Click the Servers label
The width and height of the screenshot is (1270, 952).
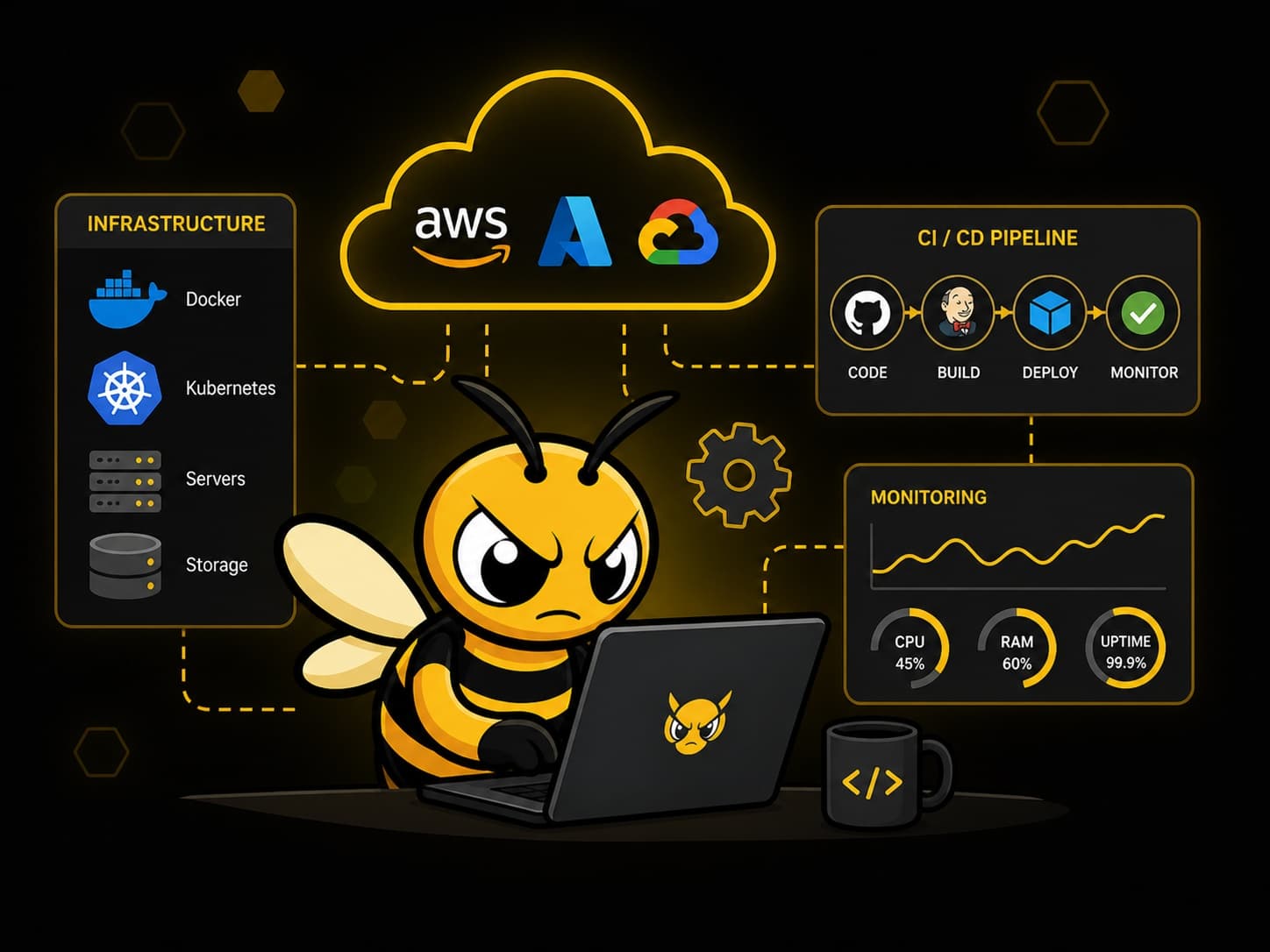pos(215,479)
